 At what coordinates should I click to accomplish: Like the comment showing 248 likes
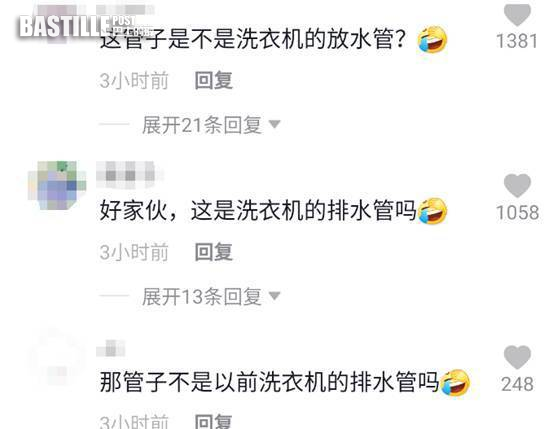(517, 357)
